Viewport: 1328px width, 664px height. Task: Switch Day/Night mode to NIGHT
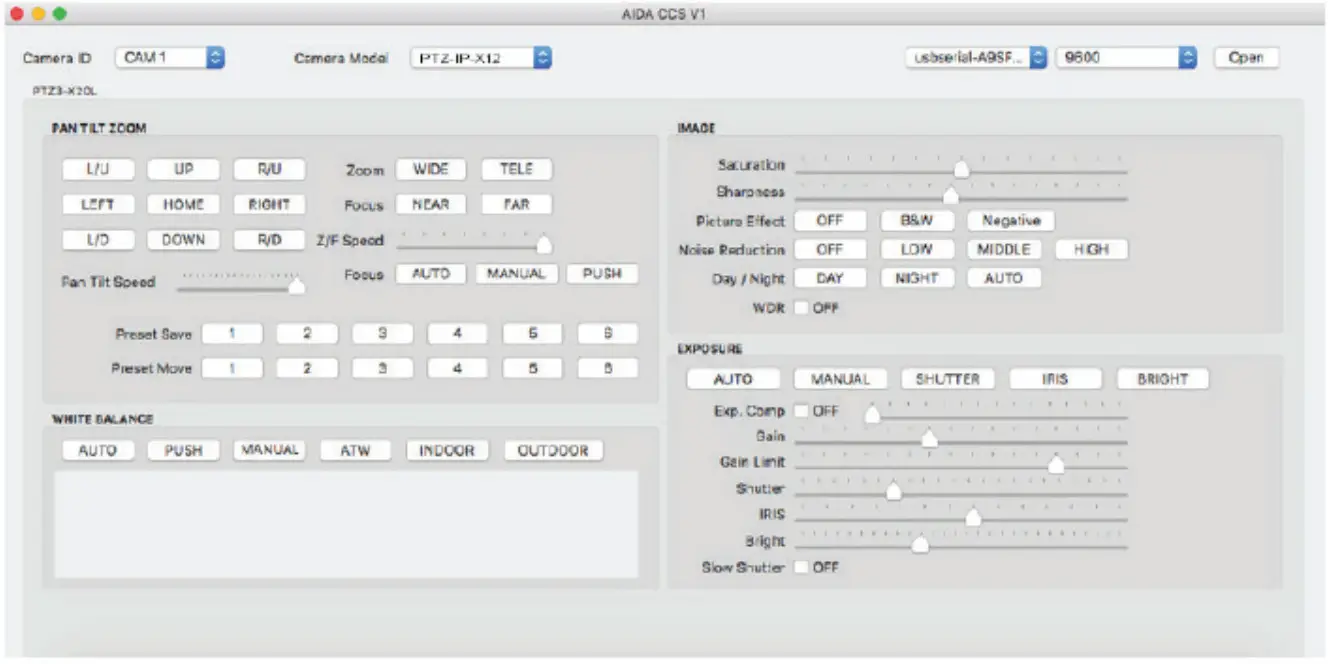918,278
